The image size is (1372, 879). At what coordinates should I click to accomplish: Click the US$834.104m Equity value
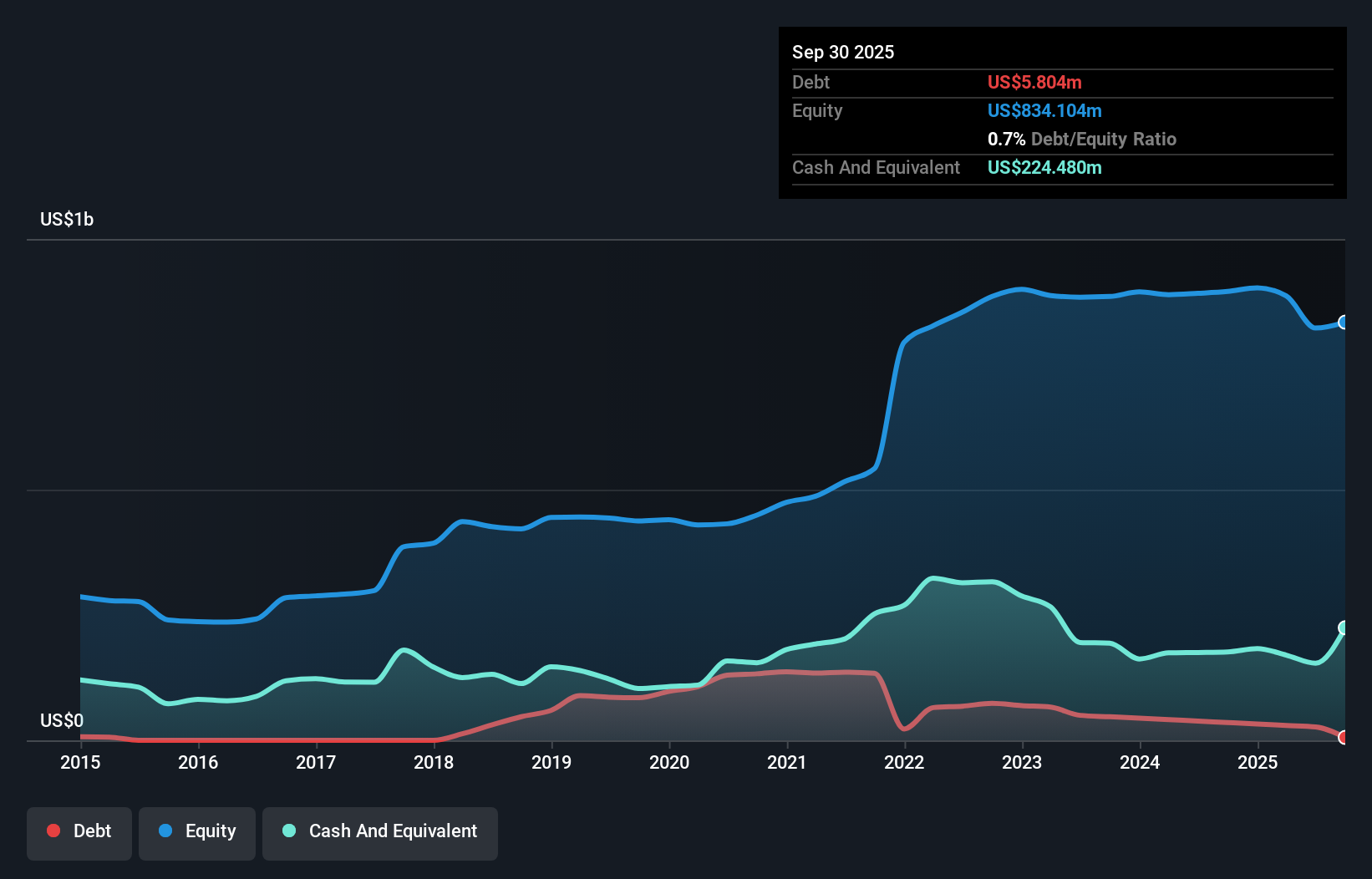pos(1044,110)
